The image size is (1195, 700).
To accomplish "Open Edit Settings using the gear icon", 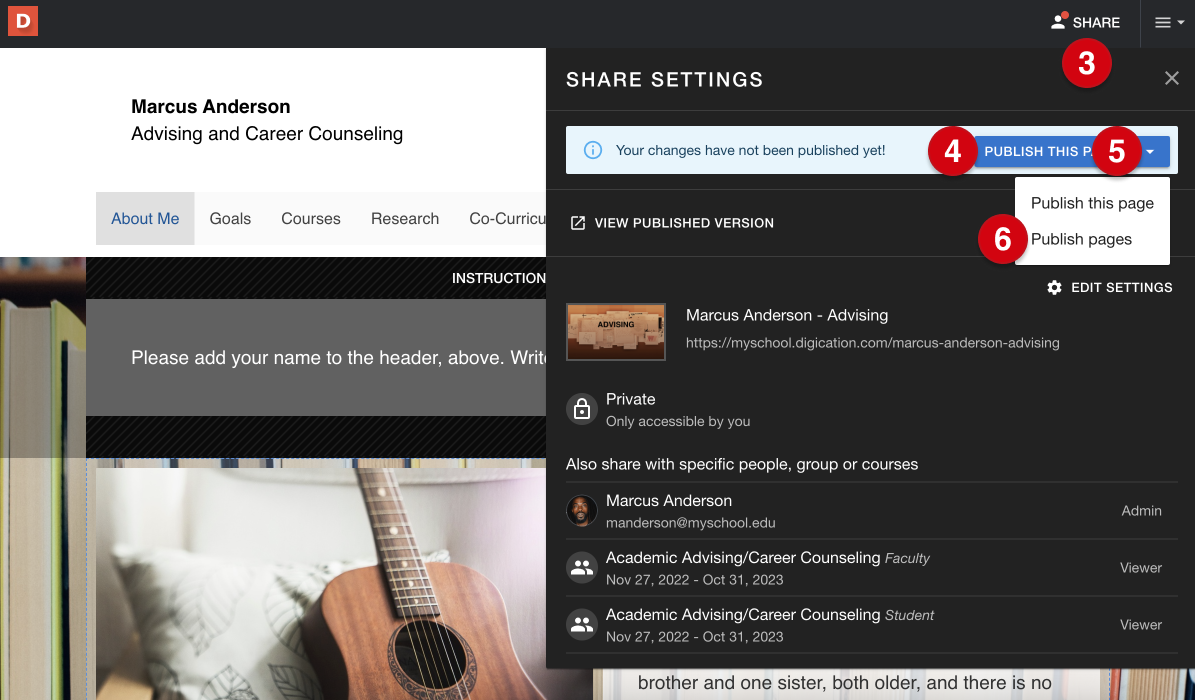I will [x=1054, y=287].
